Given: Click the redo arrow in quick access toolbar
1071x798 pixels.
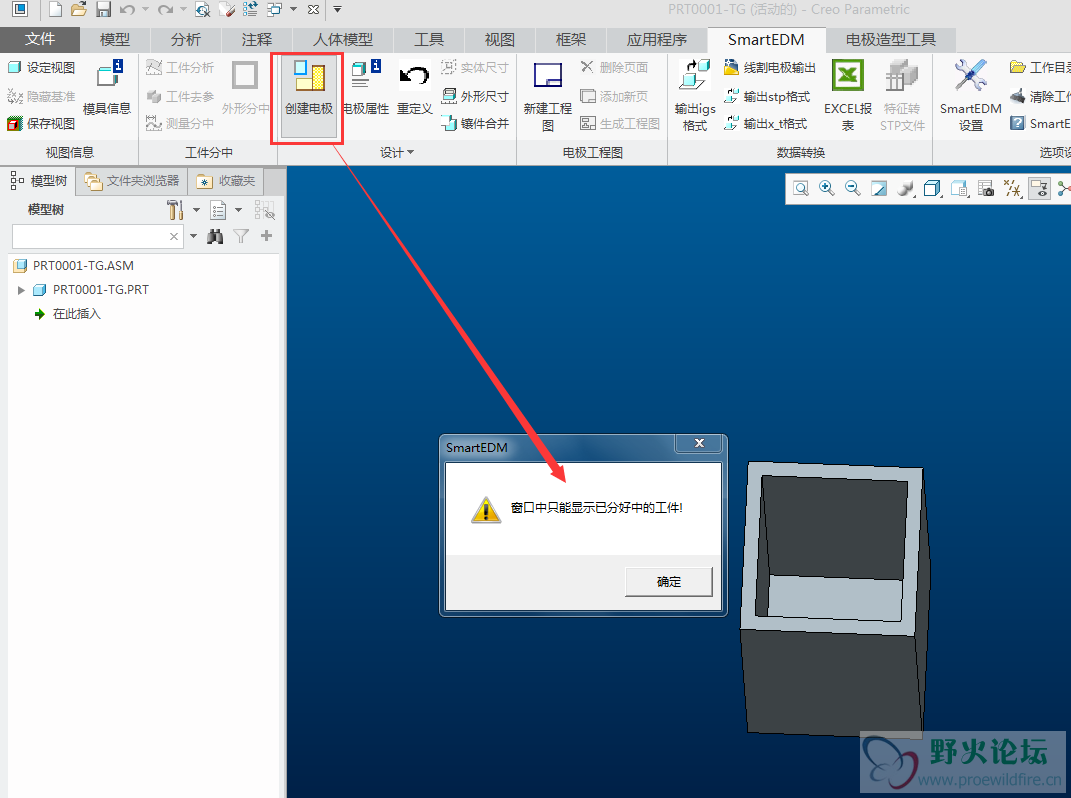Looking at the screenshot, I should pyautogui.click(x=165, y=10).
